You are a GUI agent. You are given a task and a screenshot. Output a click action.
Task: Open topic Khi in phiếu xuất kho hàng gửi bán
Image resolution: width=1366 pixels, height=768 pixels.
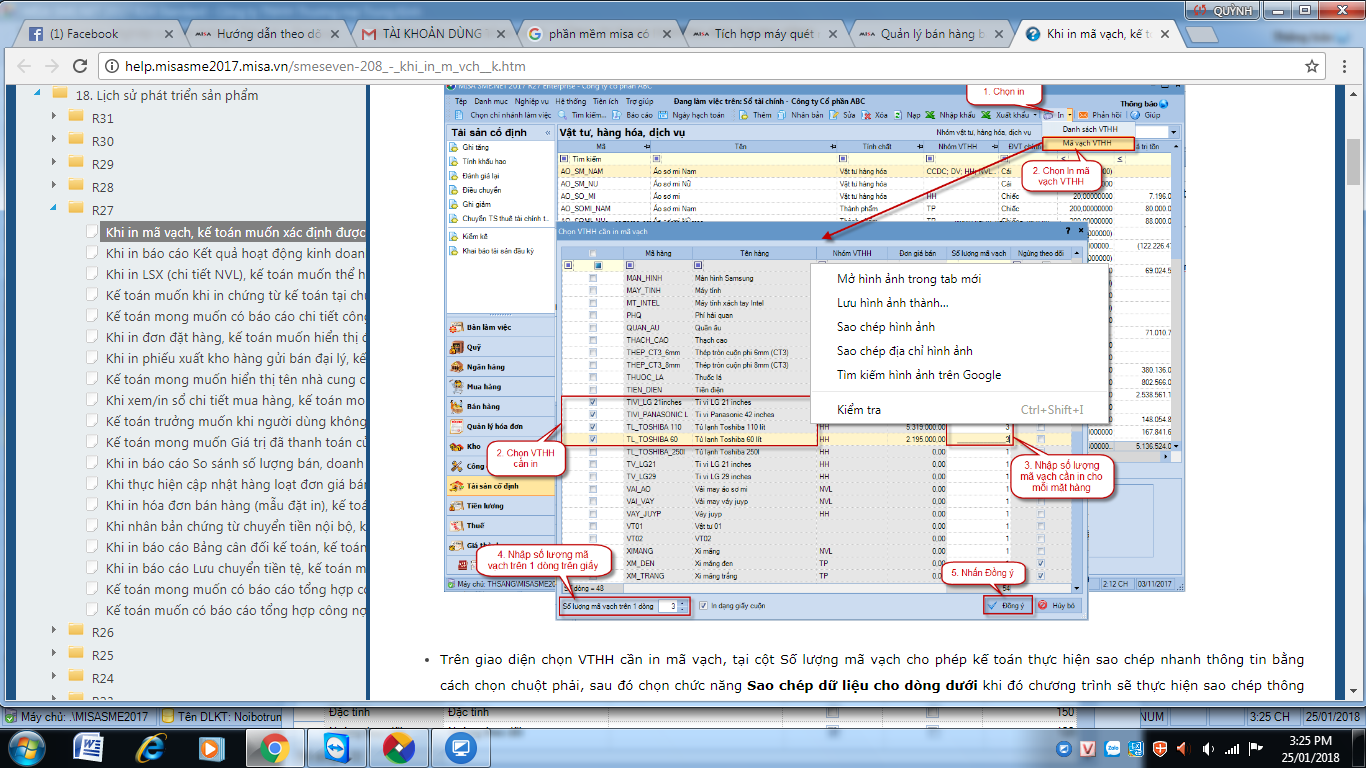[235, 358]
